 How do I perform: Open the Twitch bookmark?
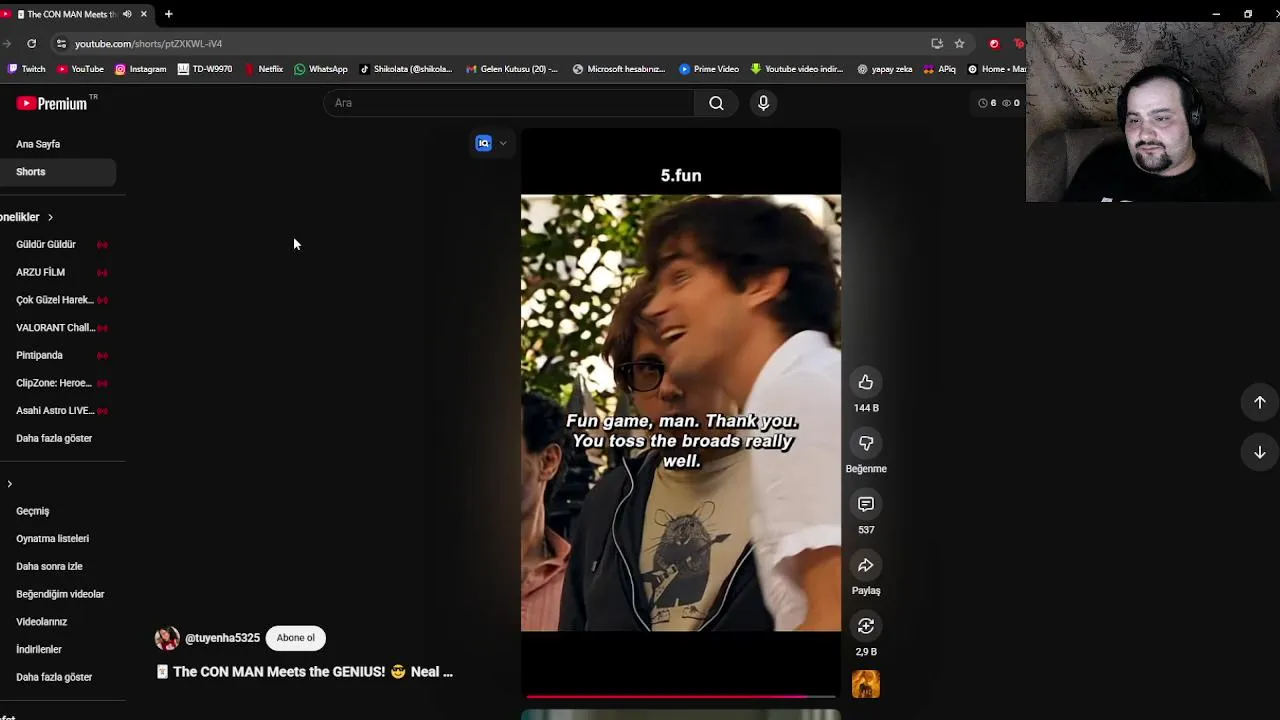pyautogui.click(x=27, y=69)
